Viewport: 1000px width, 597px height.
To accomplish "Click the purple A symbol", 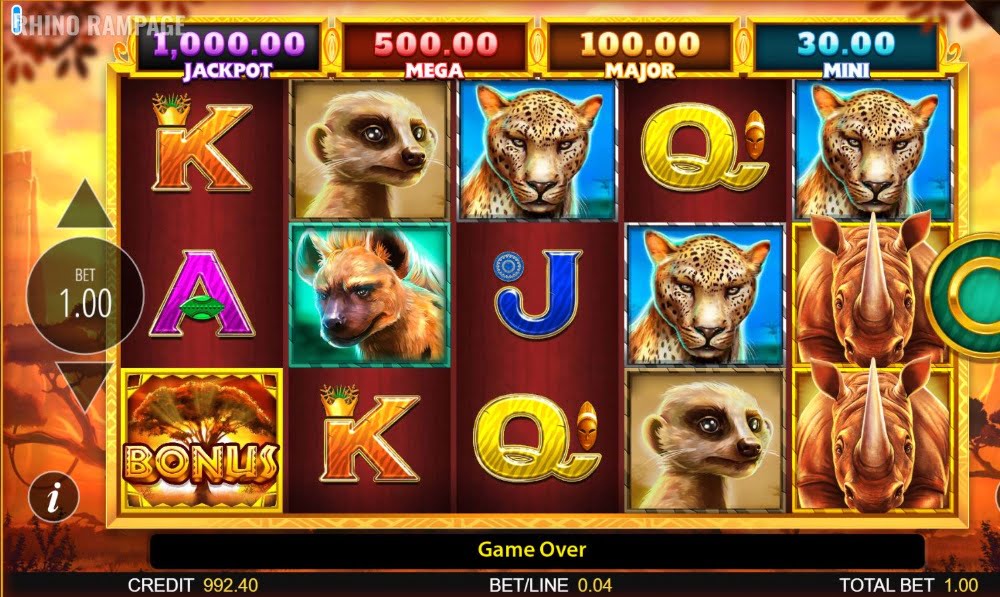I will (202, 294).
